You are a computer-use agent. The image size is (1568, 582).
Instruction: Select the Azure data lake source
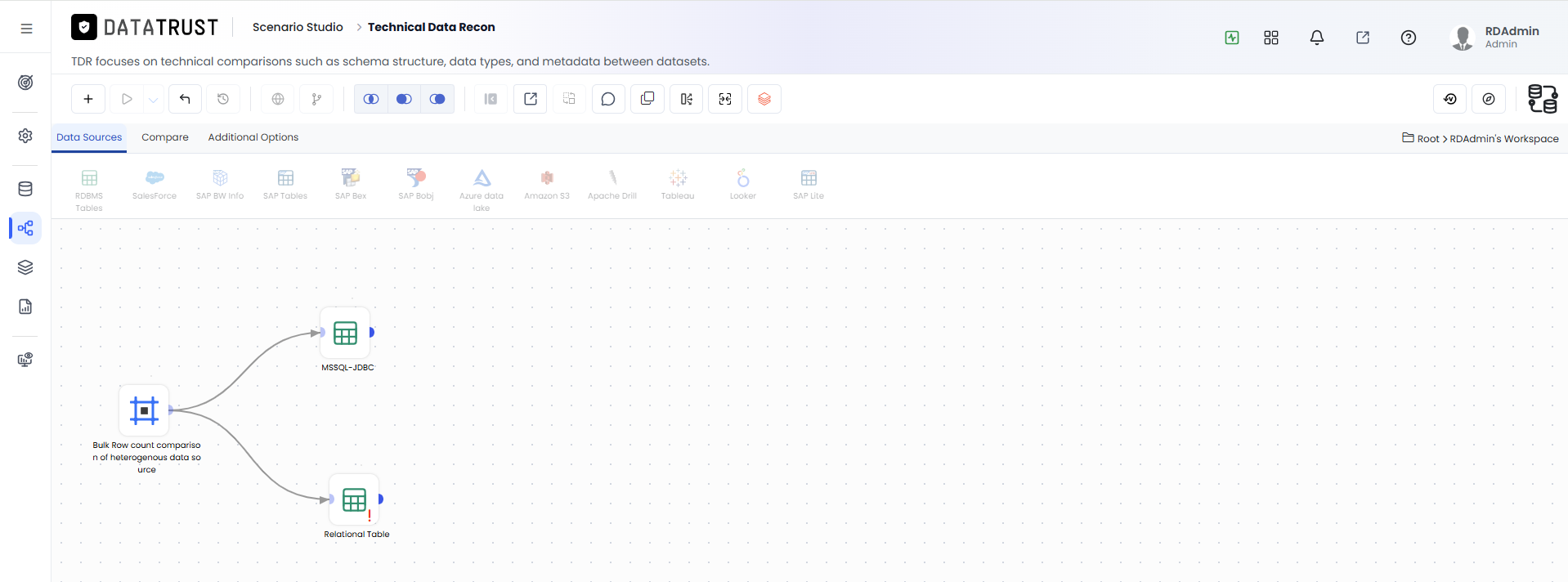pyautogui.click(x=482, y=190)
